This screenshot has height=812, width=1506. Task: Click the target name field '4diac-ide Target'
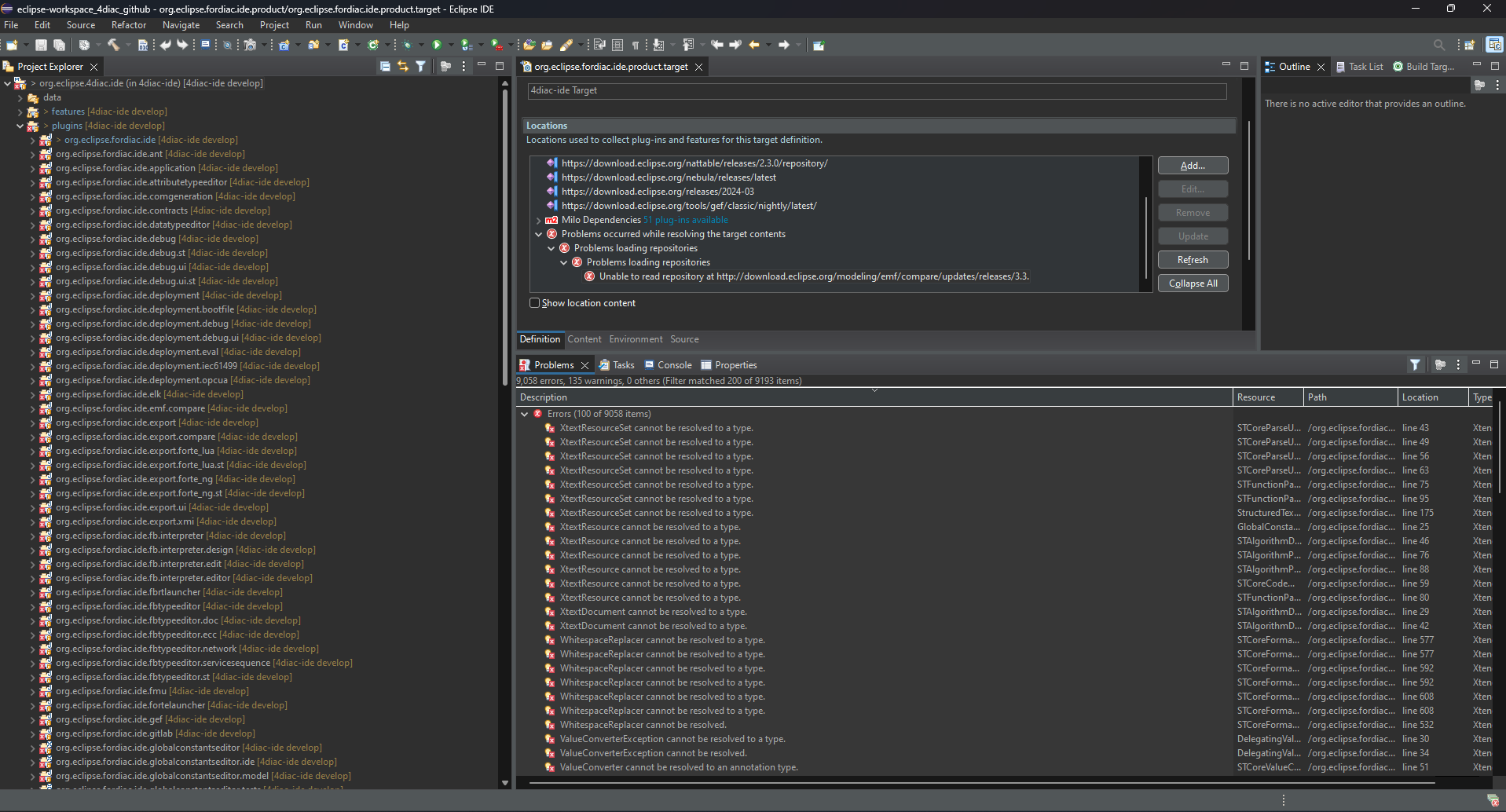pyautogui.click(x=877, y=91)
